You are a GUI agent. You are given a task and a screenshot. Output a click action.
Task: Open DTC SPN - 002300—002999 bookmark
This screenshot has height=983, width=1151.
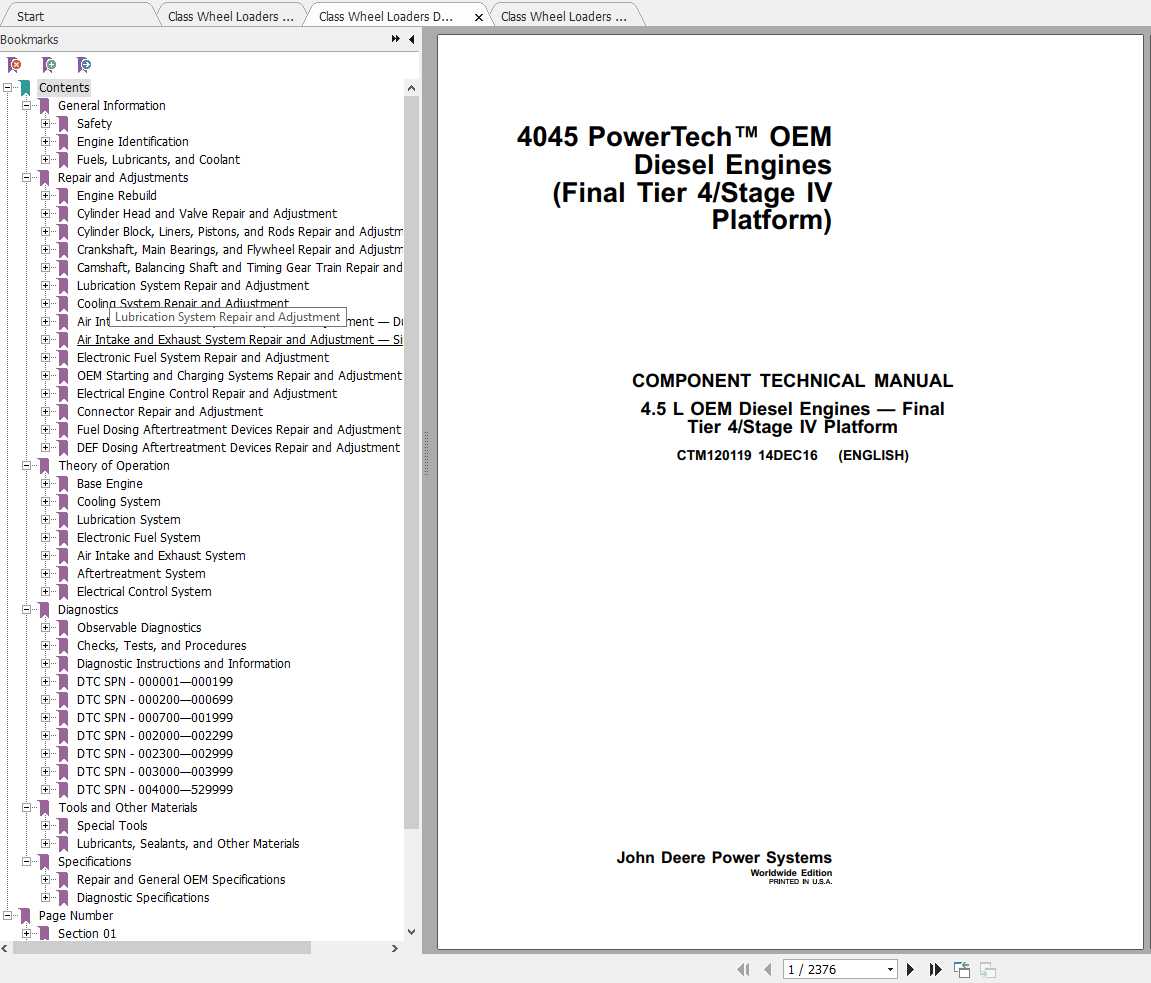(155, 754)
